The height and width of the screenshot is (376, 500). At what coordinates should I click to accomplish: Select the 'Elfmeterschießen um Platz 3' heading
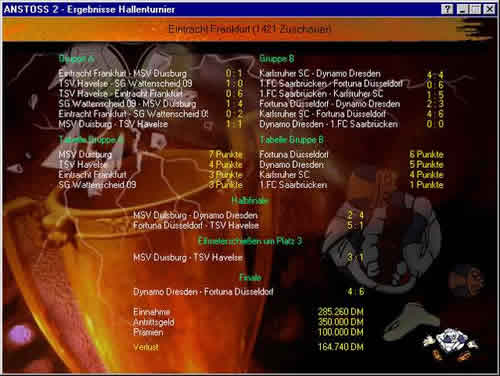click(x=250, y=241)
